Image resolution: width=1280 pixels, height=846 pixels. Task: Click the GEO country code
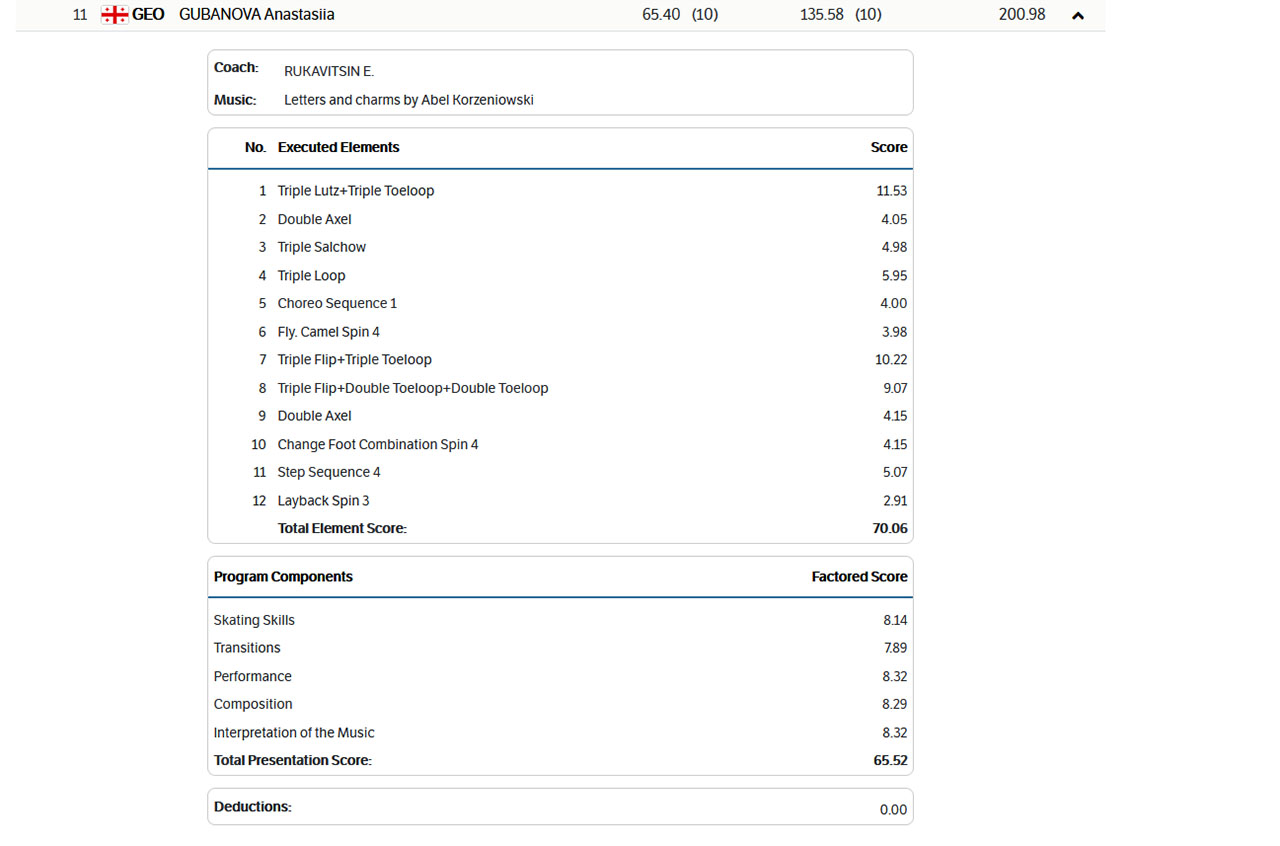tap(148, 15)
